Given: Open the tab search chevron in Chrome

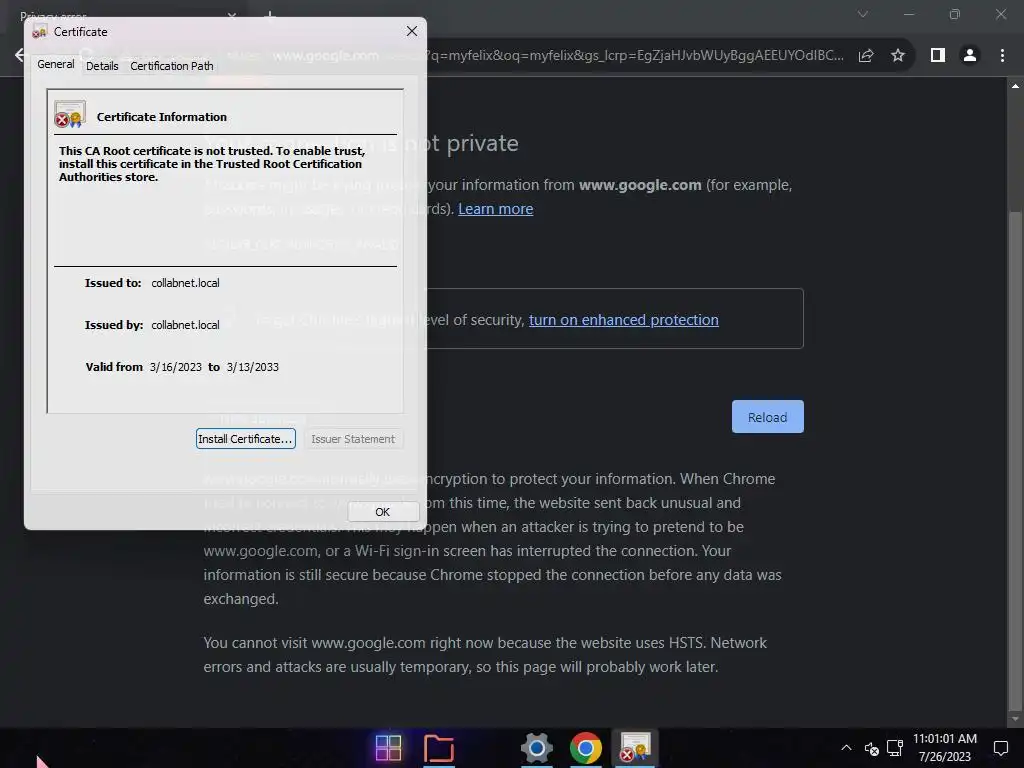Looking at the screenshot, I should (x=863, y=14).
